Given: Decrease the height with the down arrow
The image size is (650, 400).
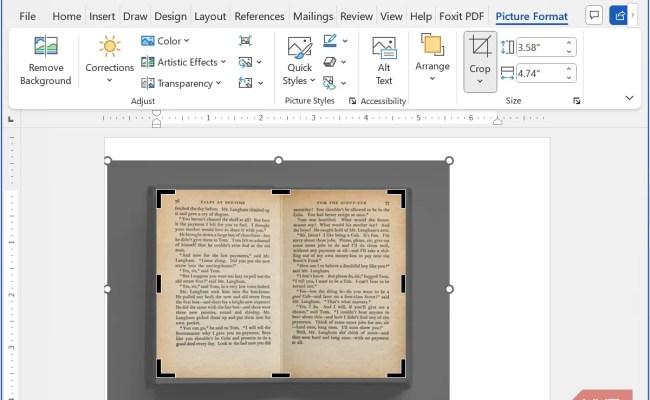Looking at the screenshot, I should [569, 52].
